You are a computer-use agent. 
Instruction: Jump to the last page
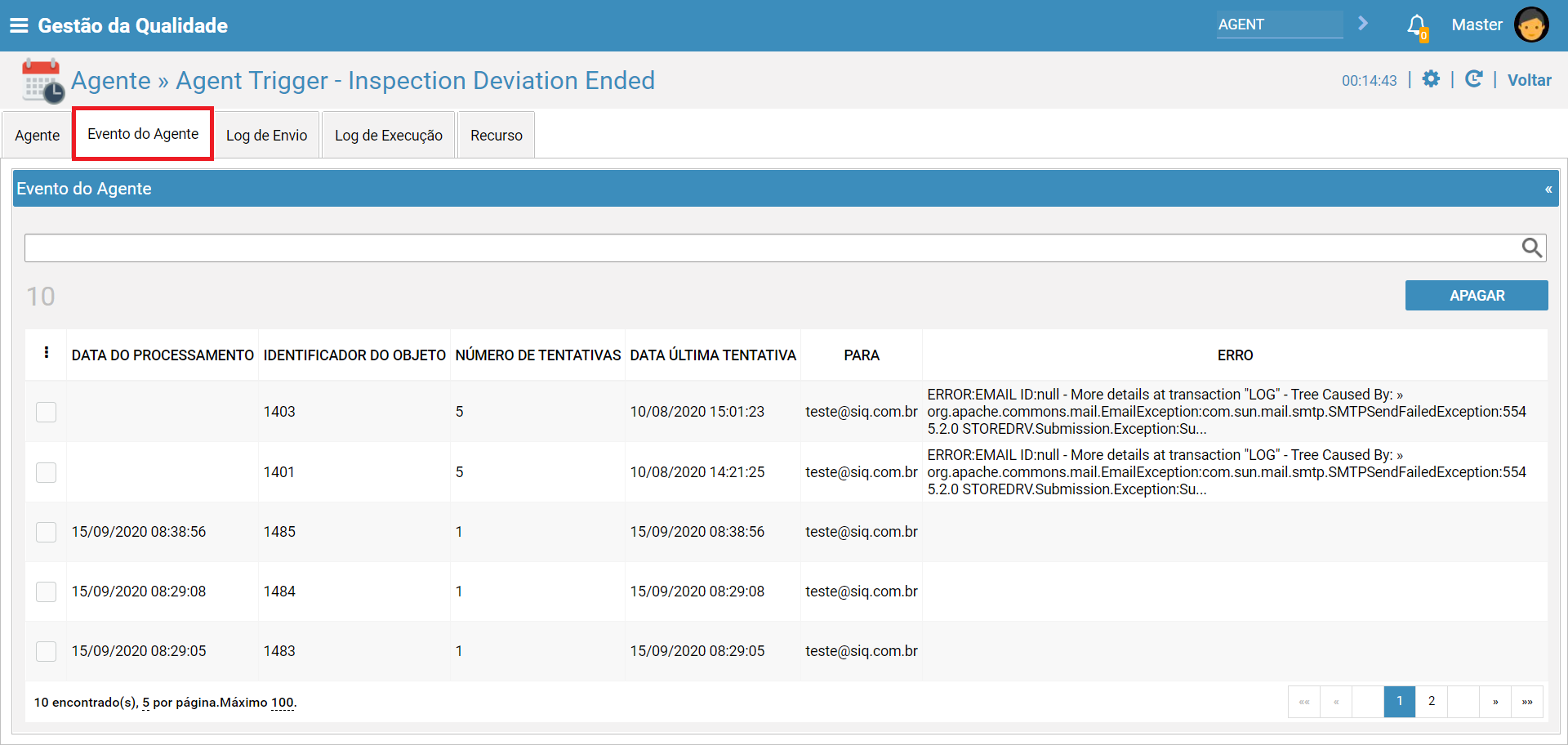coord(1527,701)
